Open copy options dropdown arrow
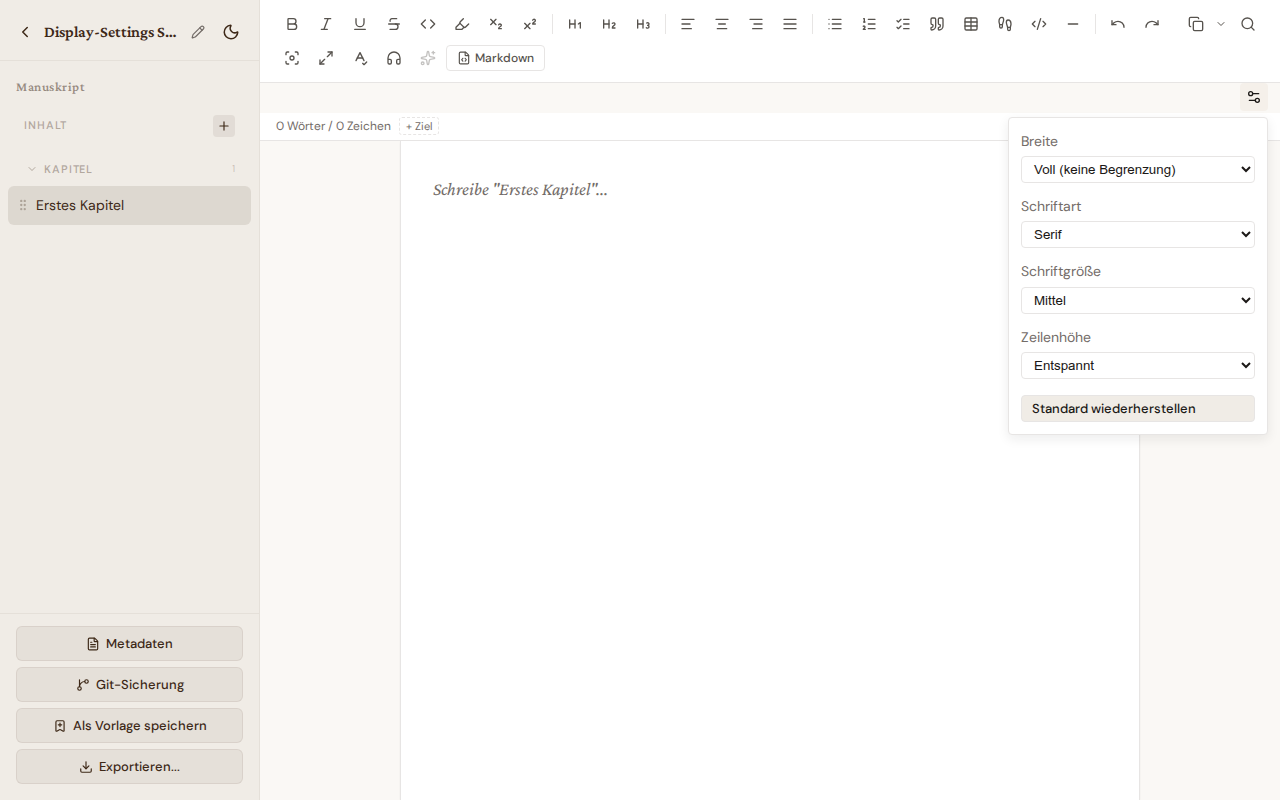1280x800 pixels. pos(1221,24)
